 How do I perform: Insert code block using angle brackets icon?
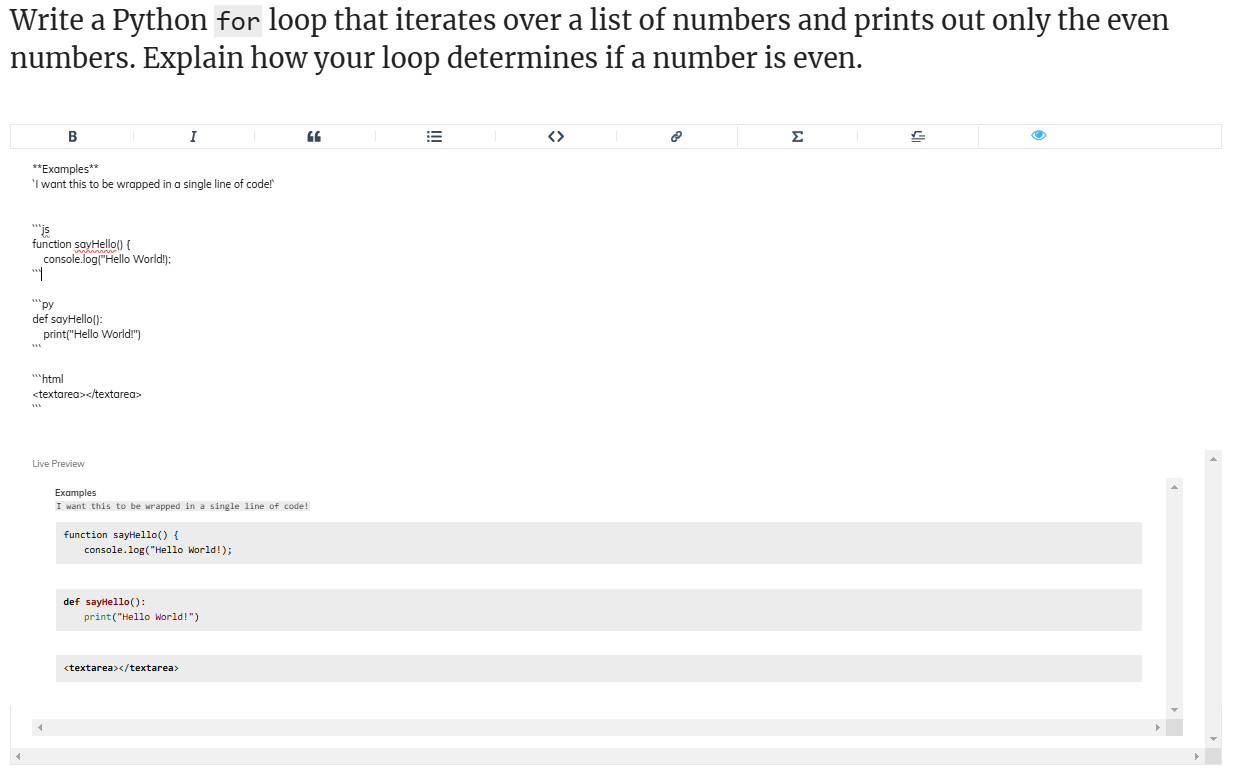[556, 136]
